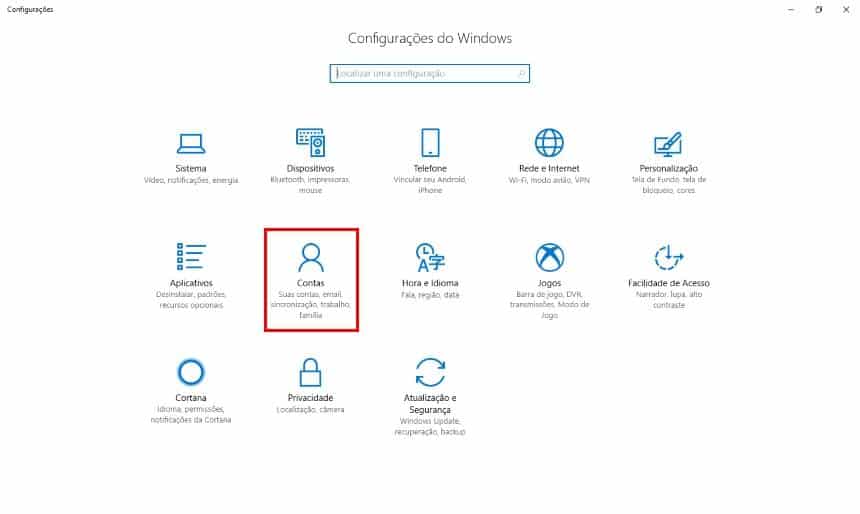
Task: Click the magnifier in search box
Action: coord(522,74)
